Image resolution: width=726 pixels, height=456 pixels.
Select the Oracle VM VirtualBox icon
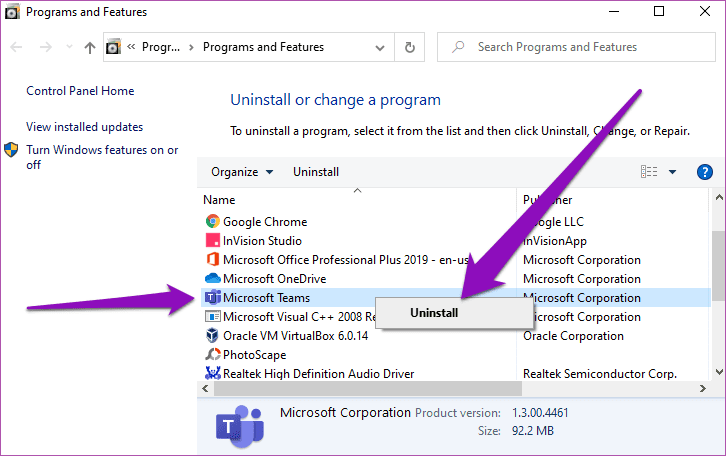coord(212,335)
